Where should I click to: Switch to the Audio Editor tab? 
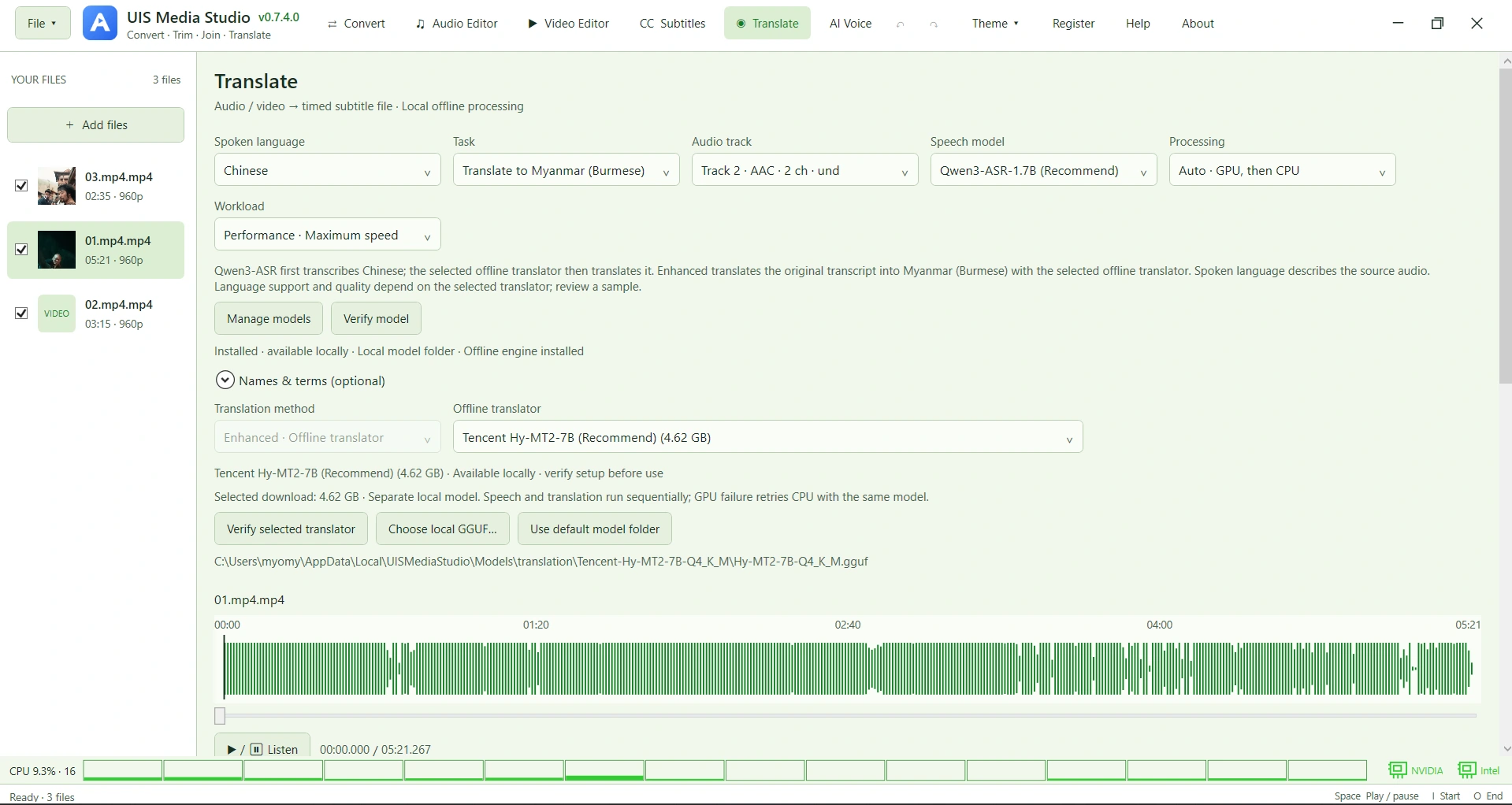(457, 24)
